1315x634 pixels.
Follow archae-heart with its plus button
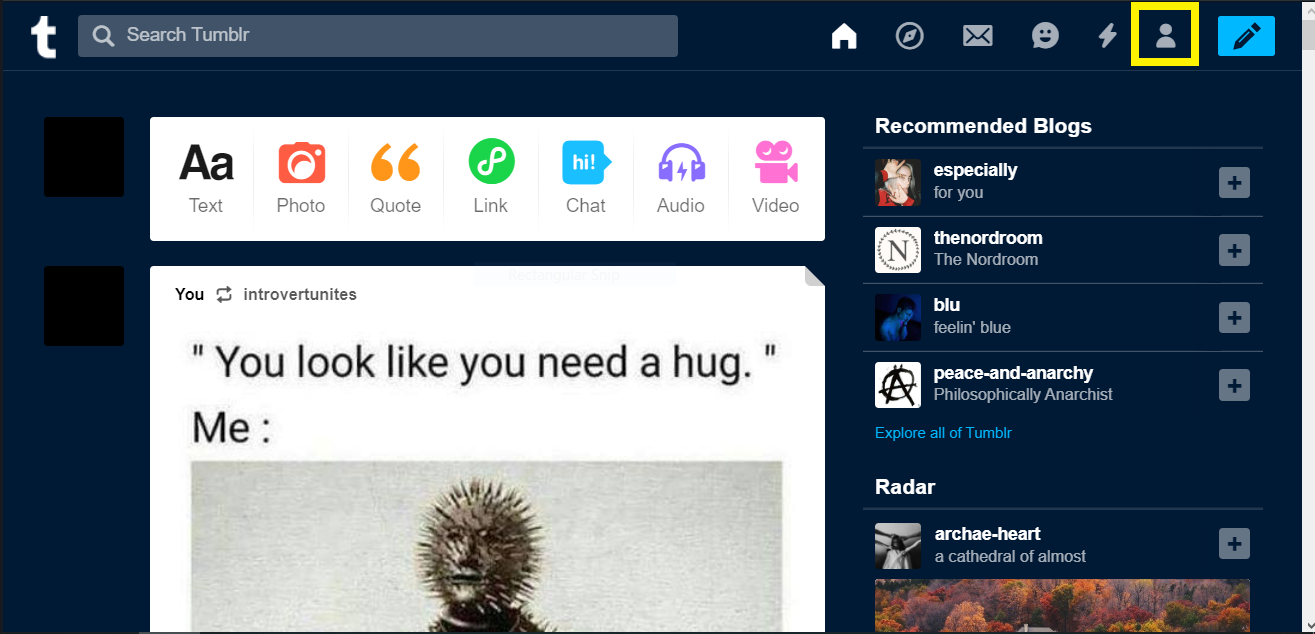tap(1234, 545)
